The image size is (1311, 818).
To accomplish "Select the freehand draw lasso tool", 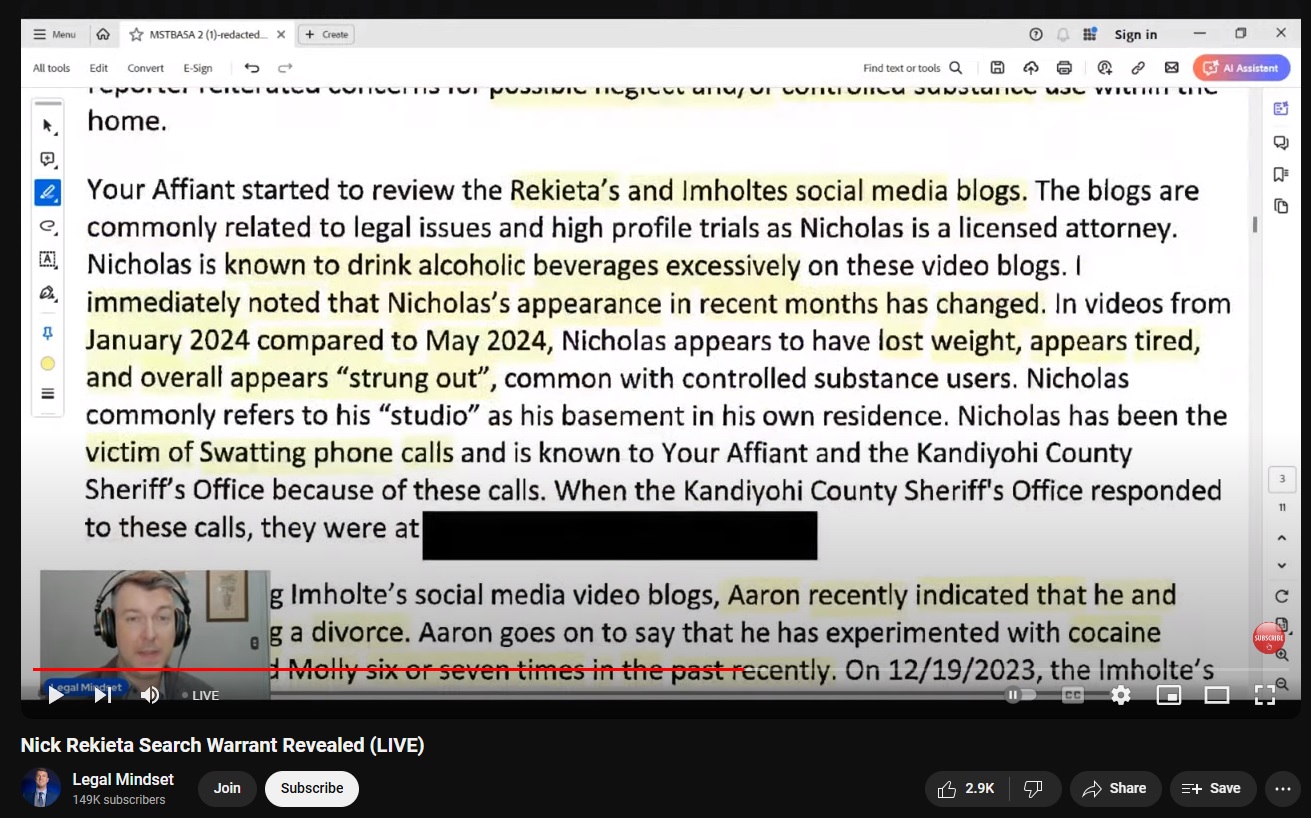I will click(x=47, y=226).
